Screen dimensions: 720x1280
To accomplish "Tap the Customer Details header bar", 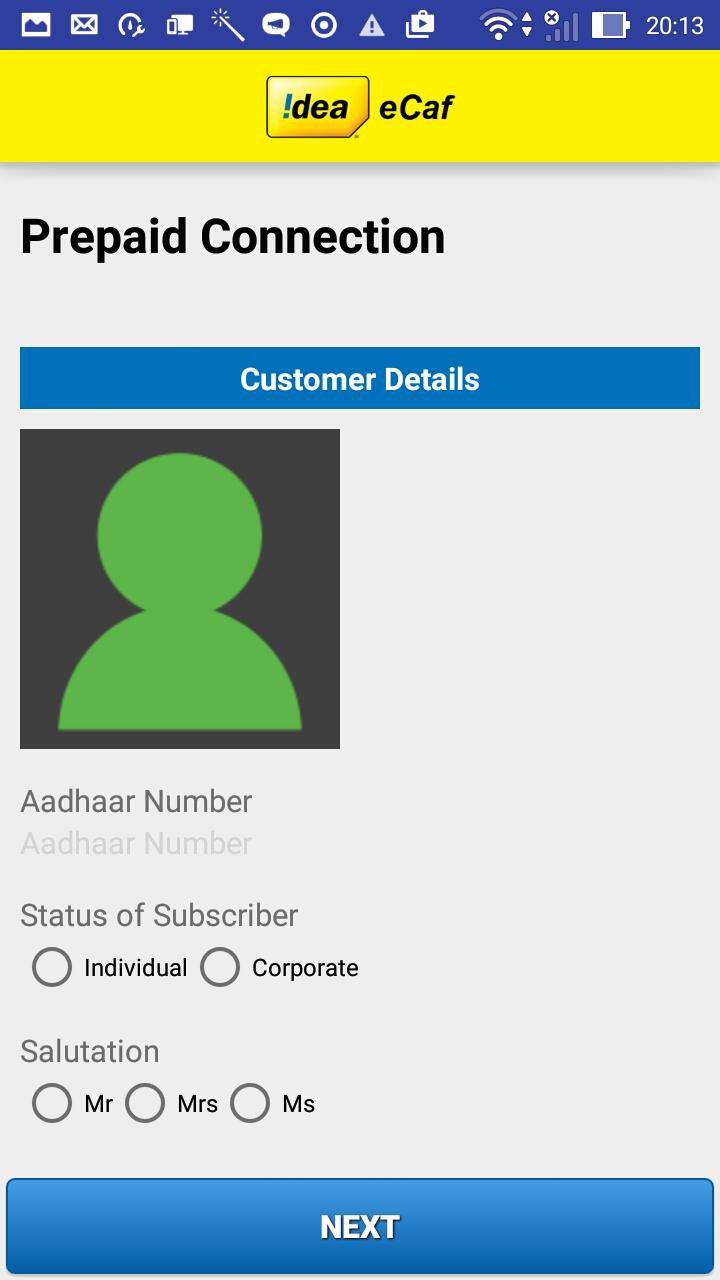I will (x=360, y=378).
